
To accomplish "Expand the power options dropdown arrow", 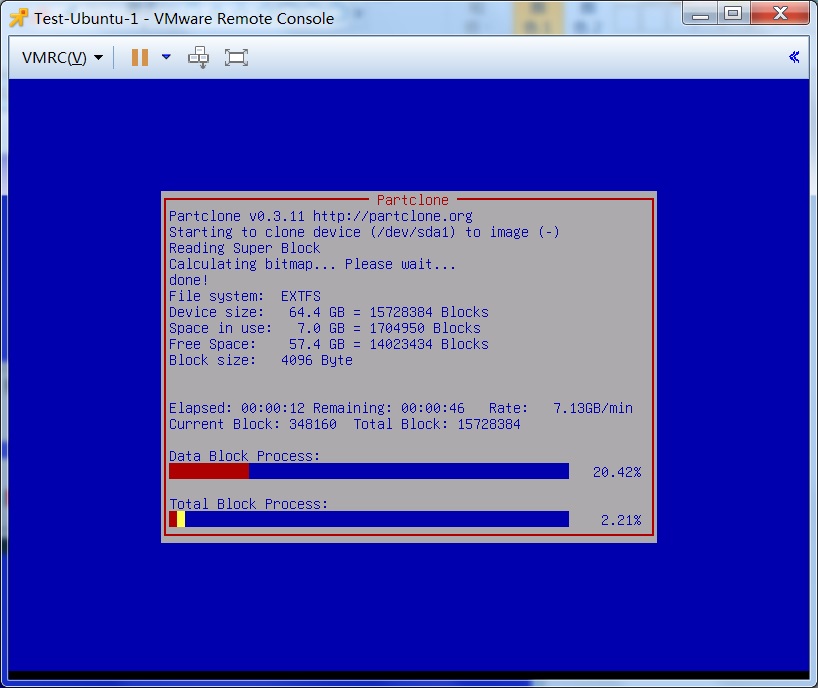I will (x=166, y=57).
